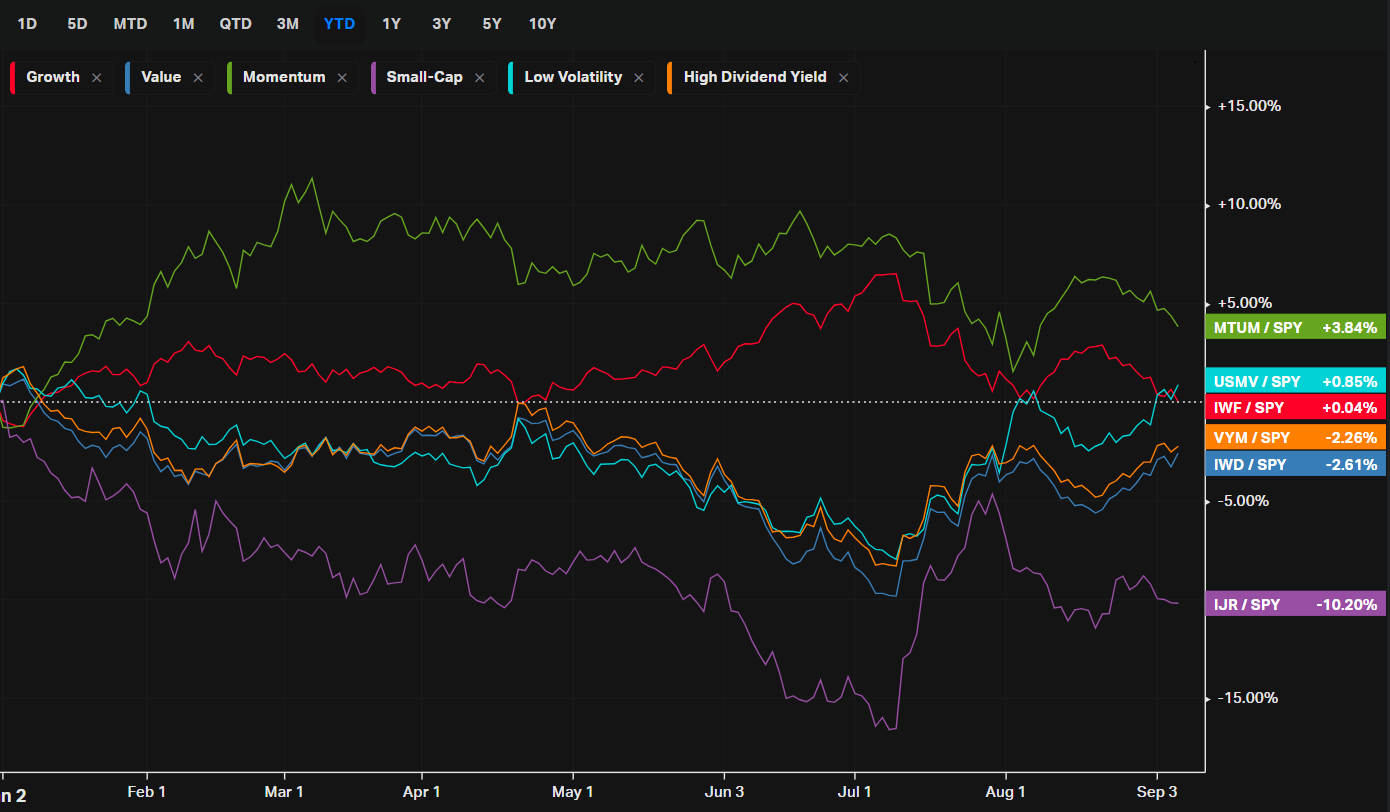Click the Mar 1 date label
Viewport: 1390px width, 812px height.
click(x=284, y=792)
